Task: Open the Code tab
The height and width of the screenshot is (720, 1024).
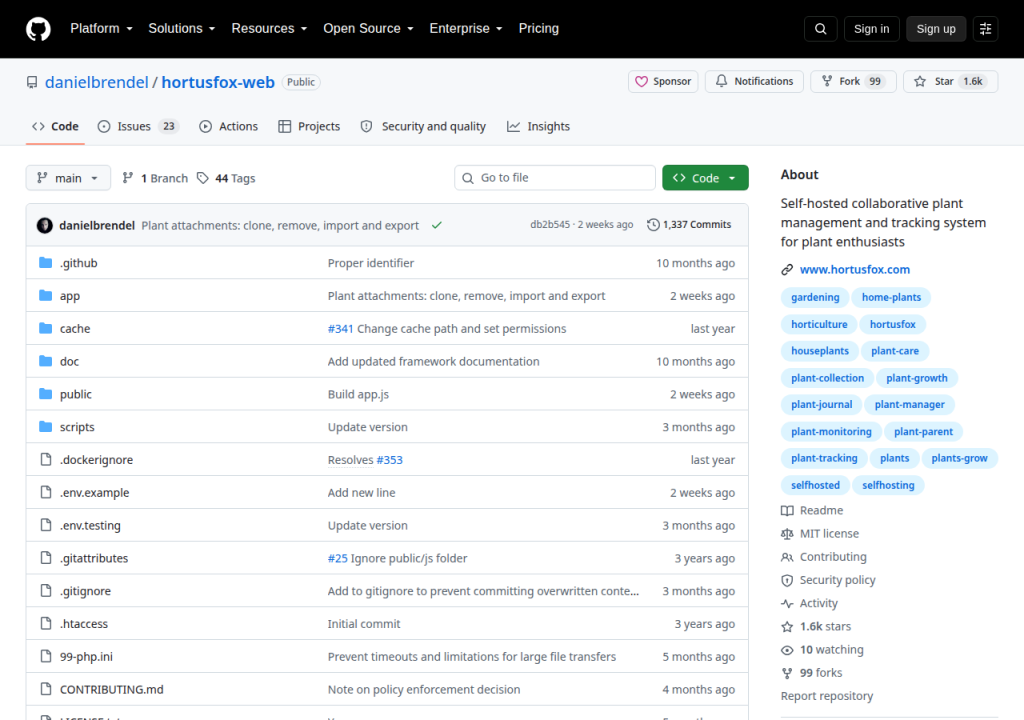Action: pos(56,127)
